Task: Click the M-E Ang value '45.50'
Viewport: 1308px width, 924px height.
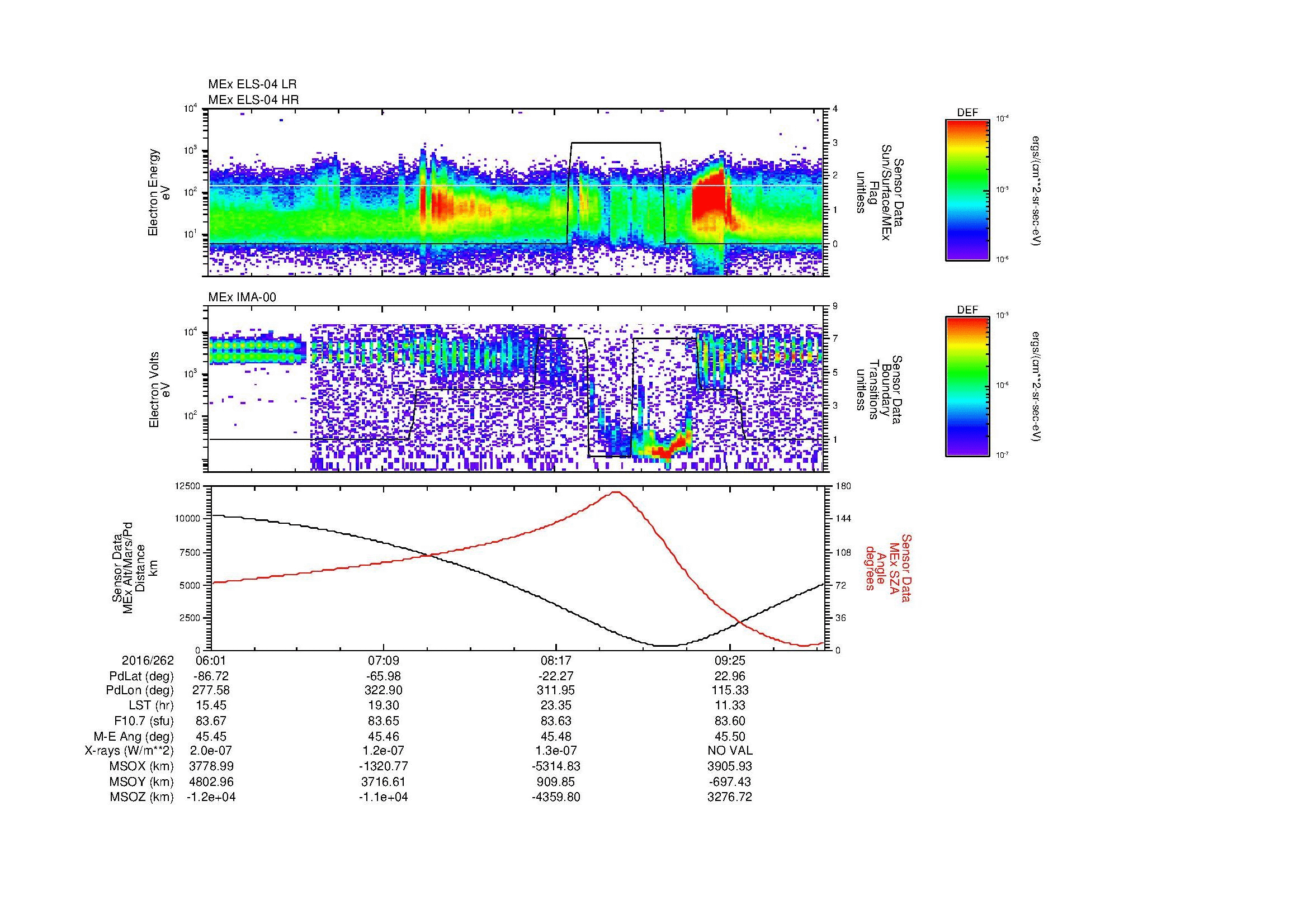Action: pyautogui.click(x=730, y=736)
